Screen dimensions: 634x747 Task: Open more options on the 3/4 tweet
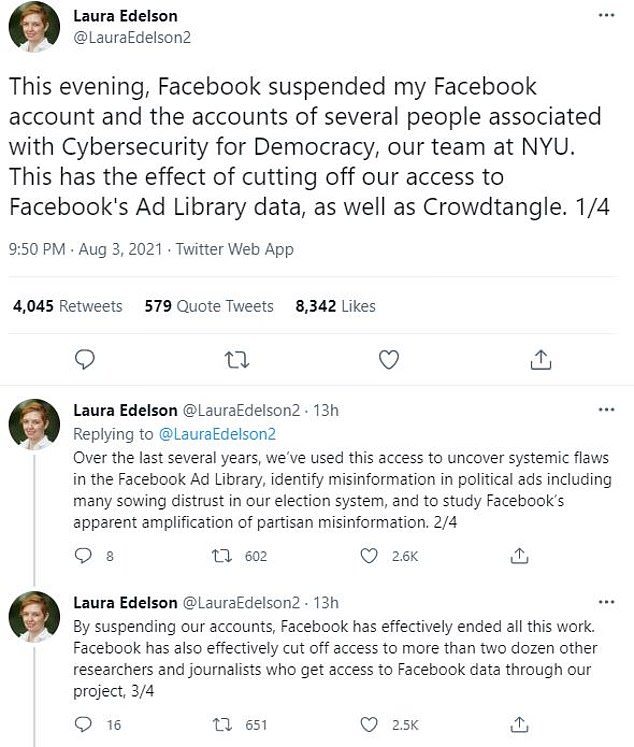coord(606,602)
